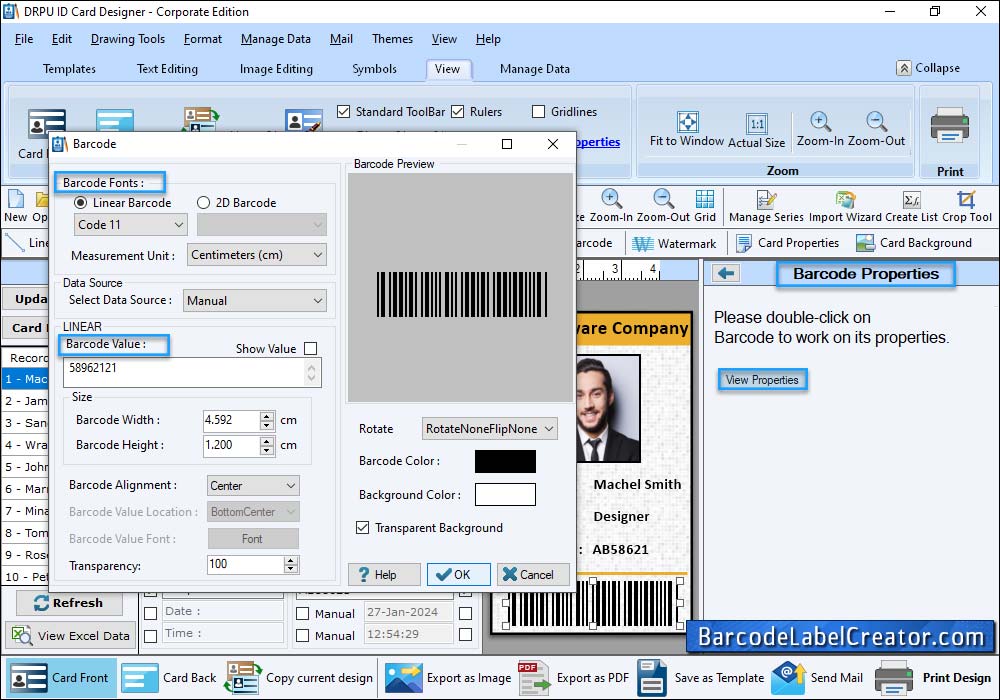Click the Print icon in the ribbon

pos(950,125)
